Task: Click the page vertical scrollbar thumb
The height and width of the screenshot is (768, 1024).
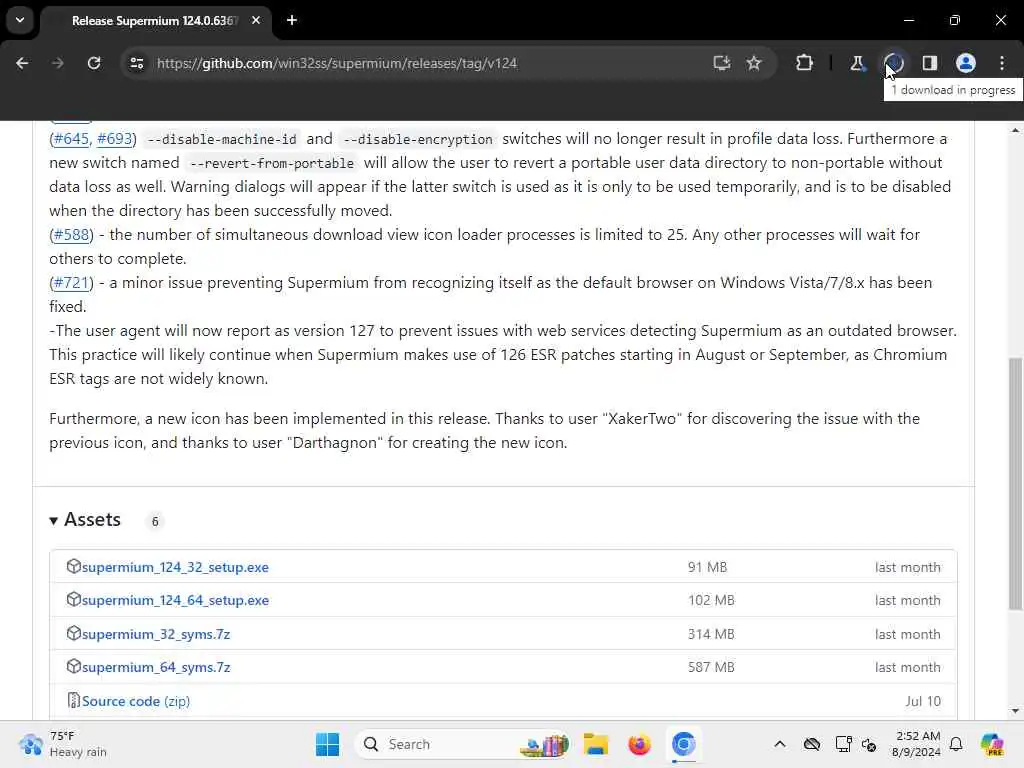Action: 1015,483
